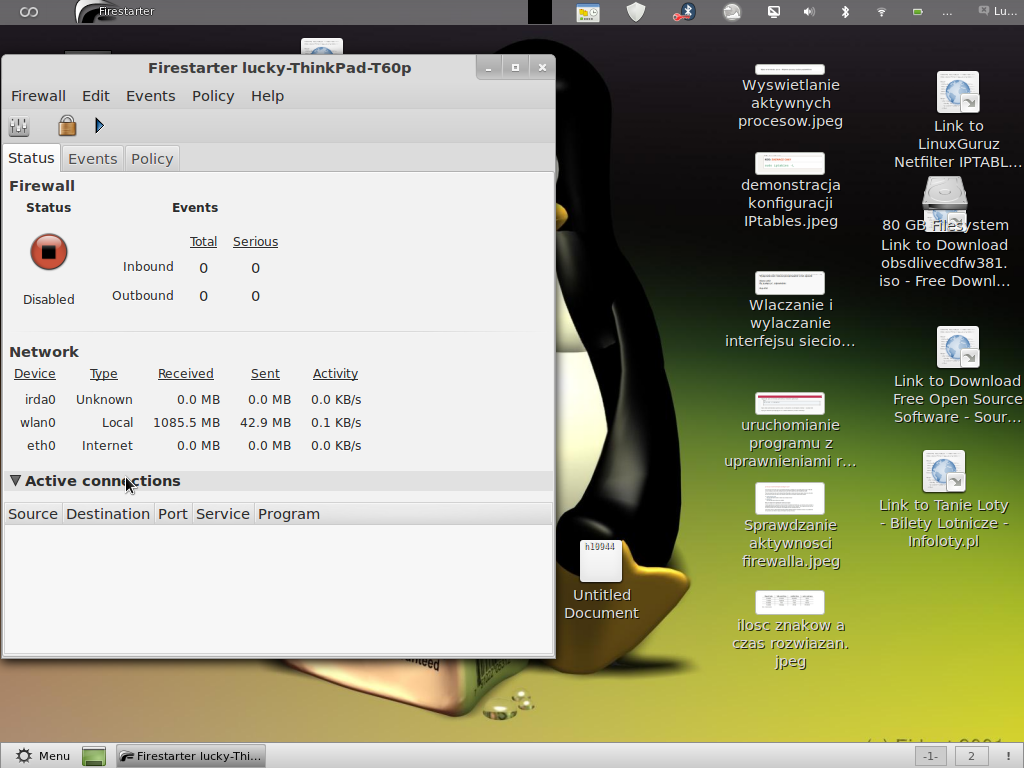Viewport: 1024px width, 768px height.
Task: Minimize the Firestarter window
Action: [488, 67]
